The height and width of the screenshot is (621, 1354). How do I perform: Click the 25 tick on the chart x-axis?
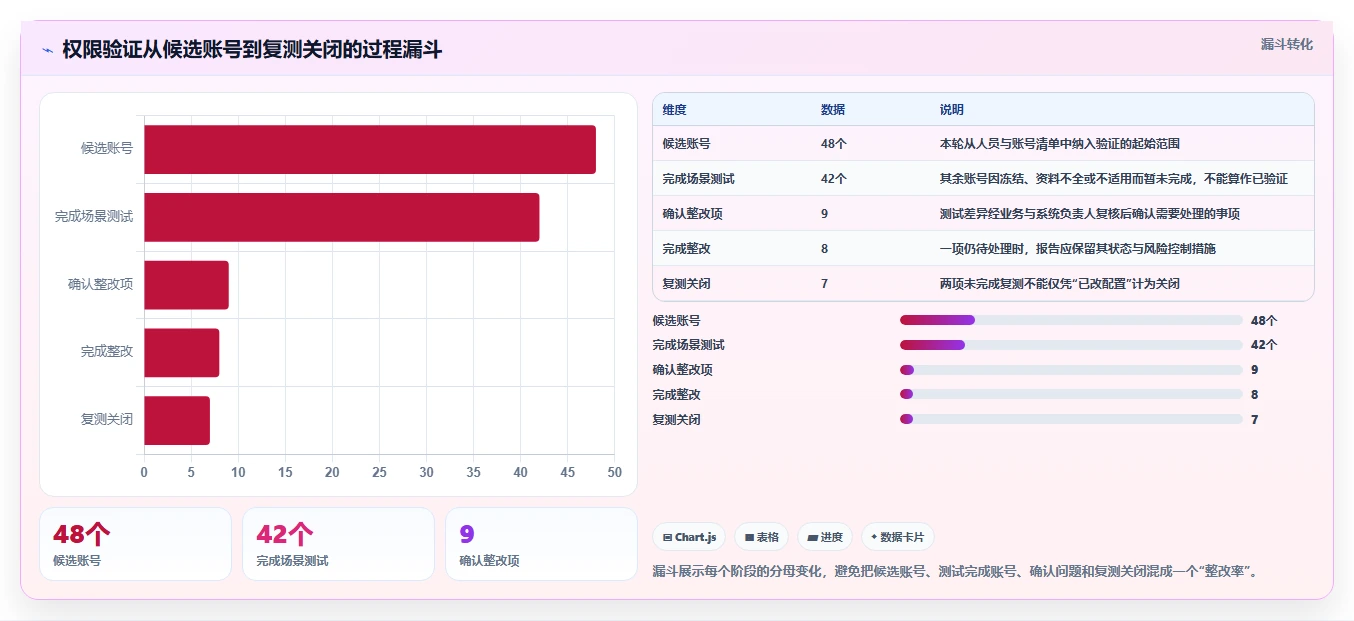tap(379, 472)
